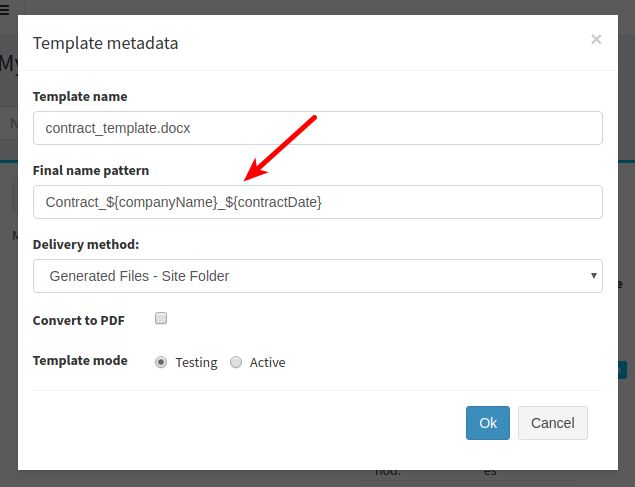The image size is (635, 487).
Task: Click the Active label text
Action: click(267, 362)
